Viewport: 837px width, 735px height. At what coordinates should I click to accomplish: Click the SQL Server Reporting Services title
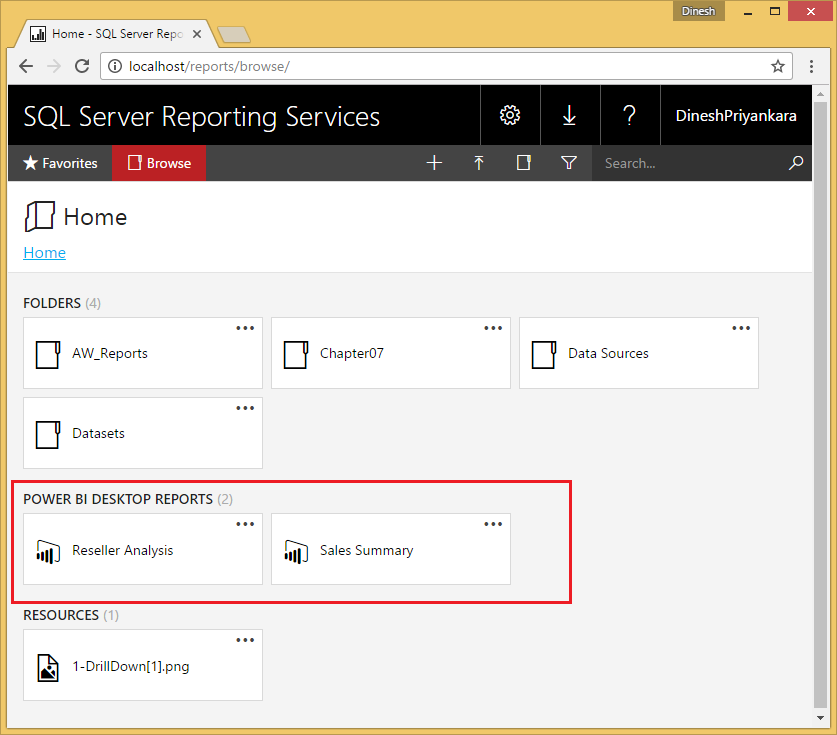201,117
